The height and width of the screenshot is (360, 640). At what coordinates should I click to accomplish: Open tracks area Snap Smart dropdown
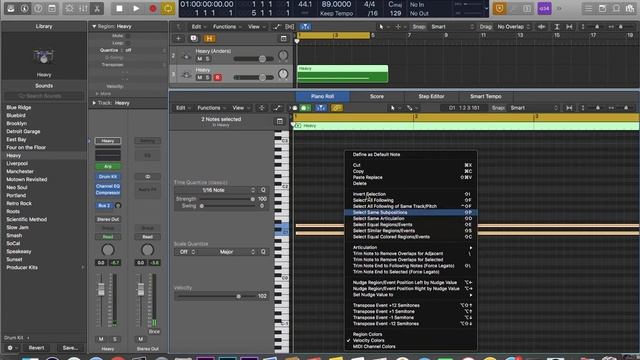point(452,27)
